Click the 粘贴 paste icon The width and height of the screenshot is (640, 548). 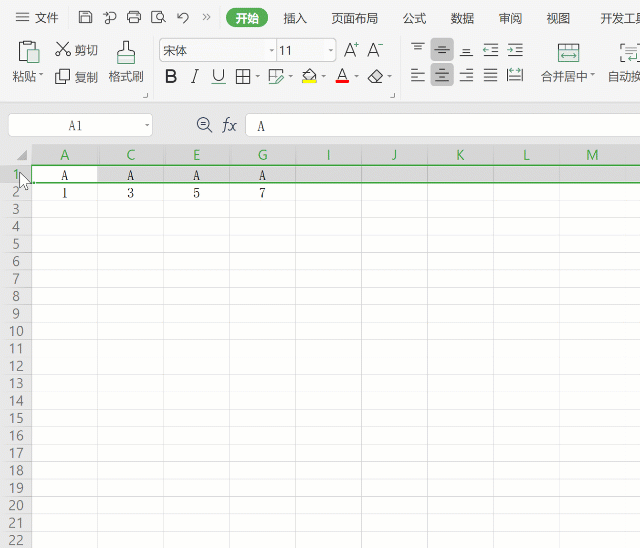click(x=29, y=52)
